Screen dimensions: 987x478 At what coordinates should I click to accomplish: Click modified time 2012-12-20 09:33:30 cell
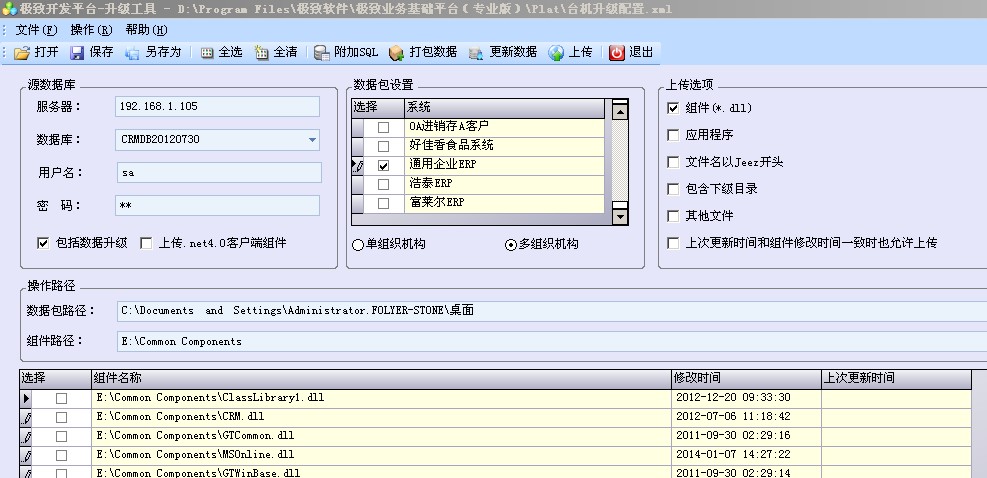(x=747, y=398)
